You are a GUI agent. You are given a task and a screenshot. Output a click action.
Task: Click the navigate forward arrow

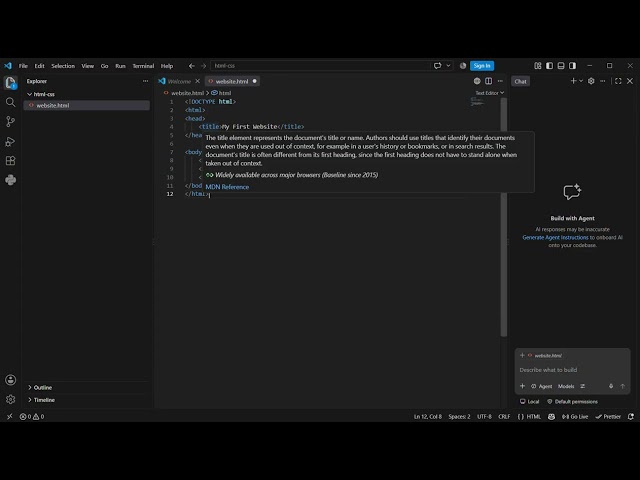tap(203, 66)
